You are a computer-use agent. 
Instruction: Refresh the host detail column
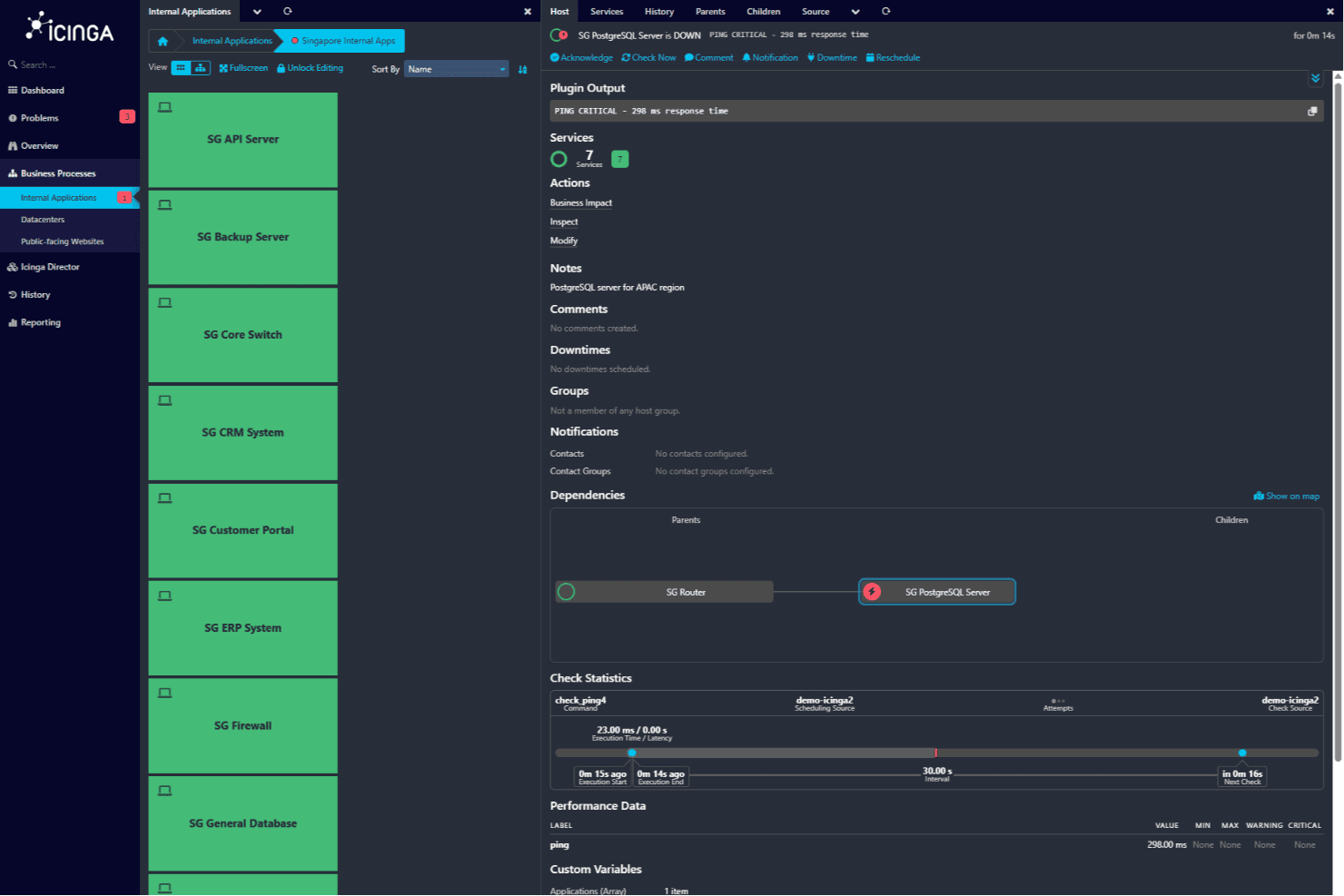point(886,12)
